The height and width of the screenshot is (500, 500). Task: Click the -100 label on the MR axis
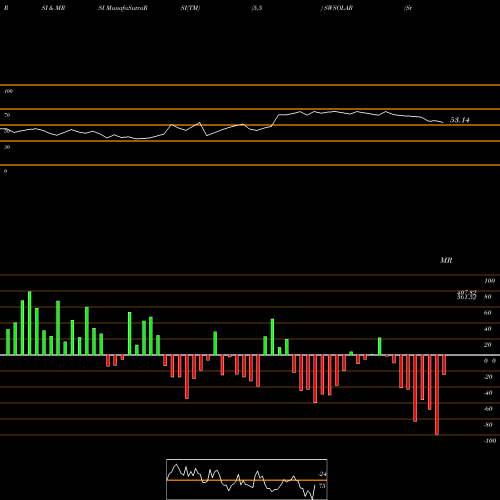(x=490, y=441)
